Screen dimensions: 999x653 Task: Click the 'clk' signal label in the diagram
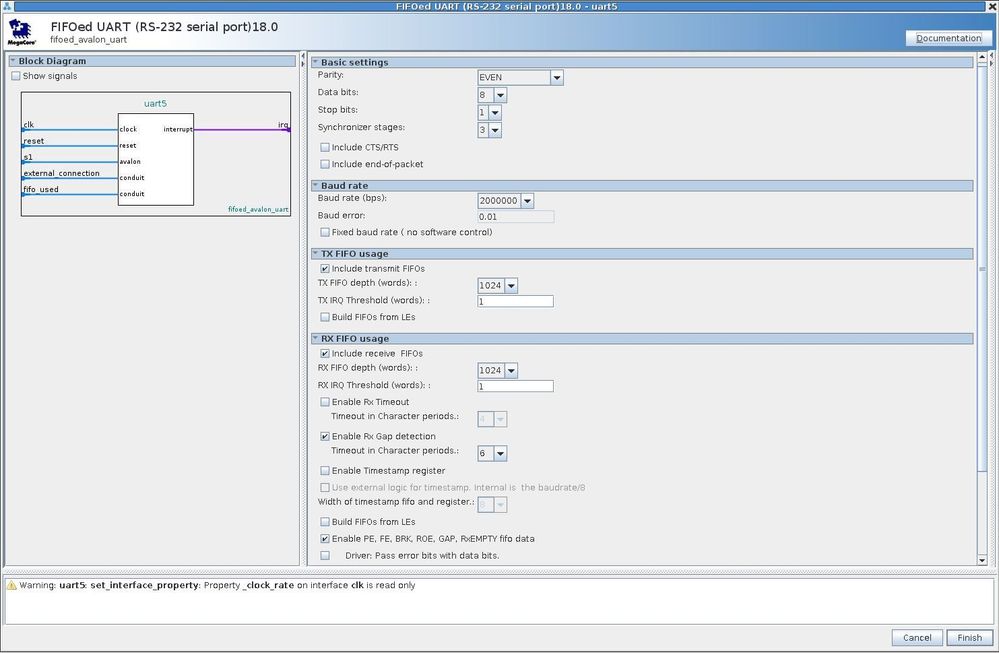coord(29,124)
